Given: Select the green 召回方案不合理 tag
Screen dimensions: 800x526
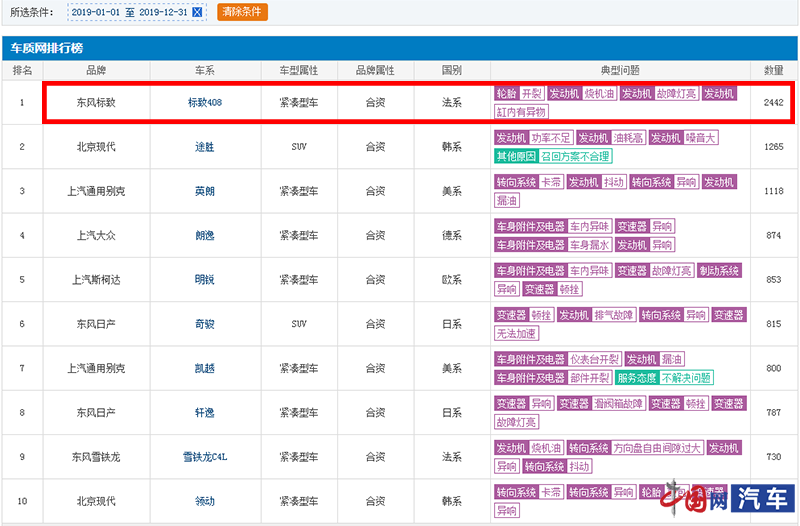Looking at the screenshot, I should [x=575, y=156].
